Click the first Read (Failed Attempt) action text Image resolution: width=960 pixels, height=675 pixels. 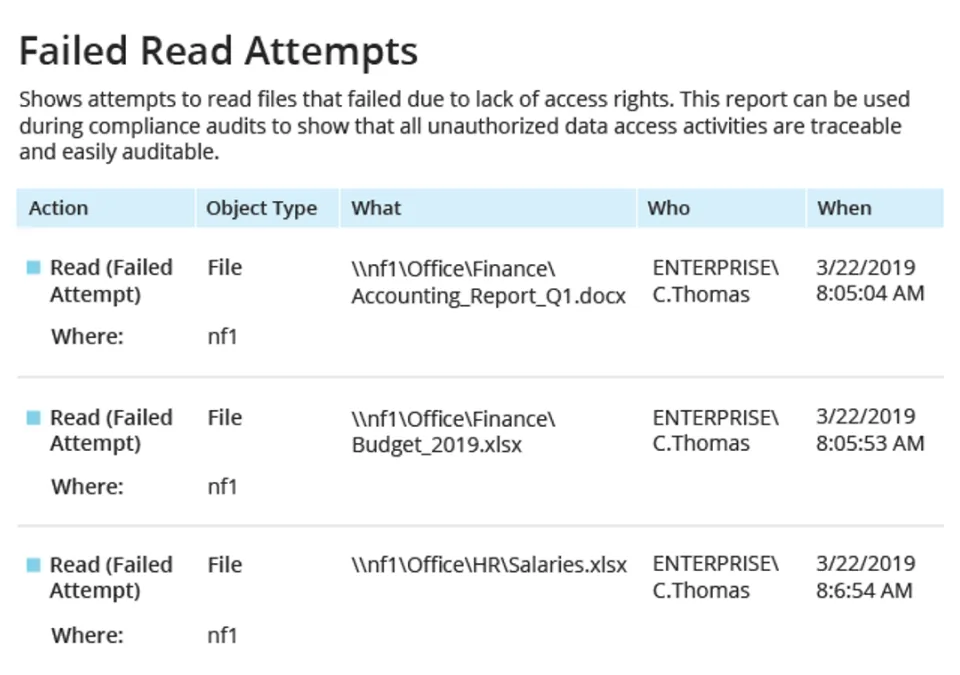(x=111, y=281)
